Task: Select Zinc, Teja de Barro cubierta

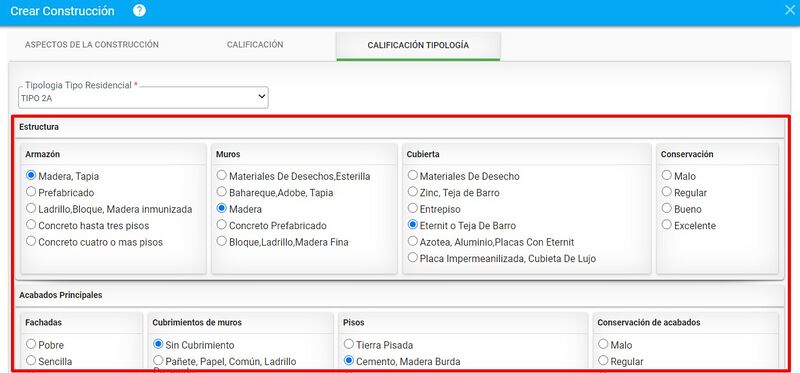Action: [x=413, y=192]
